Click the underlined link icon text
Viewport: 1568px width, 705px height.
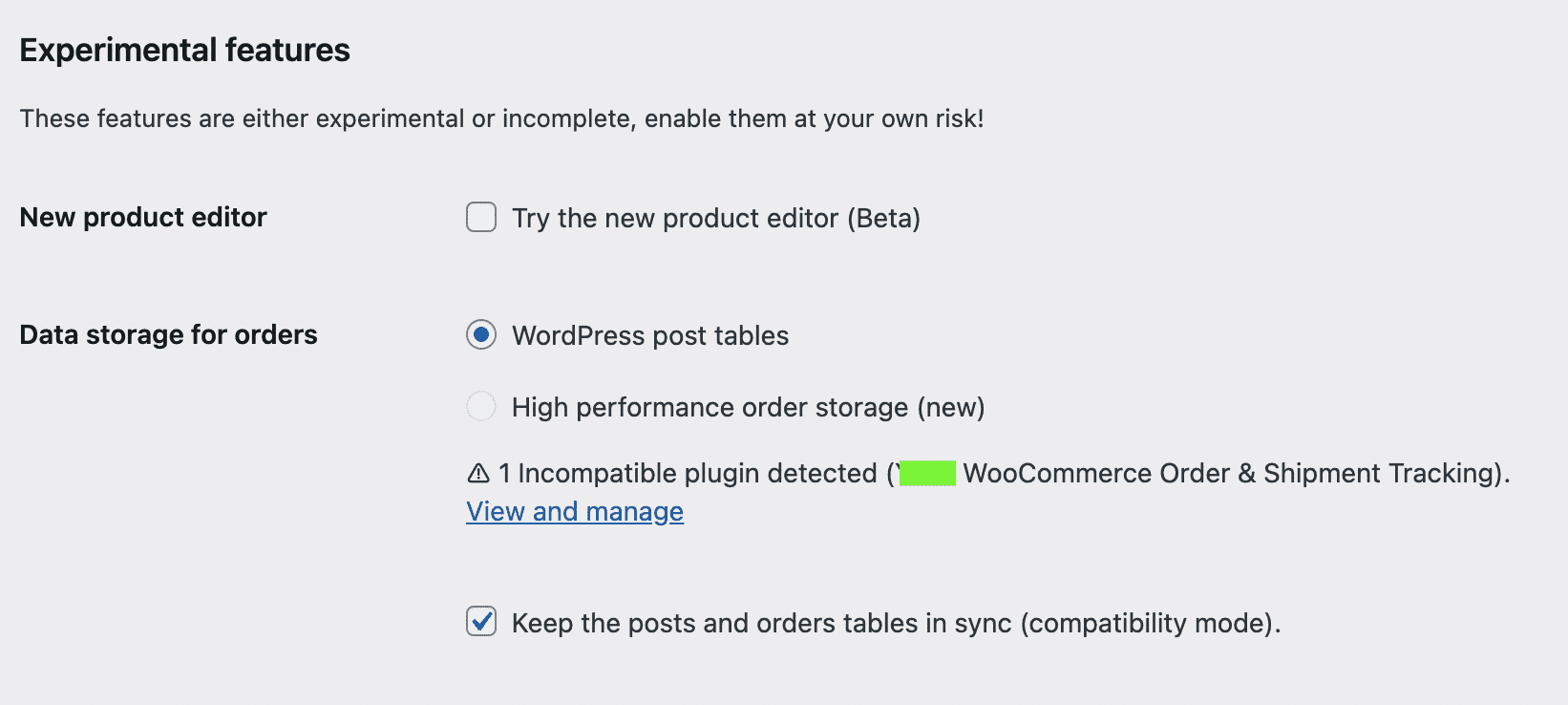pos(573,511)
